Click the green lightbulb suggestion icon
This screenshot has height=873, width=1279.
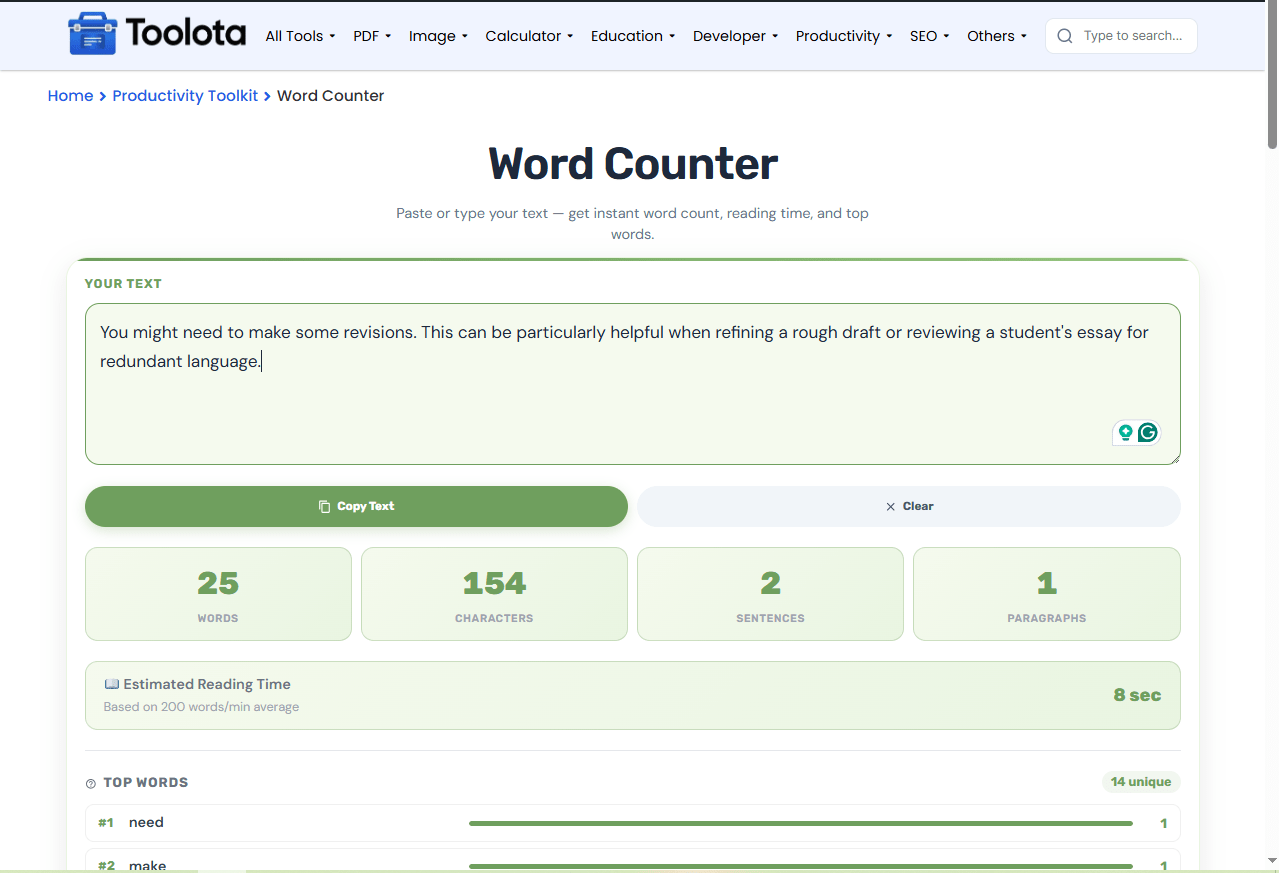1125,432
